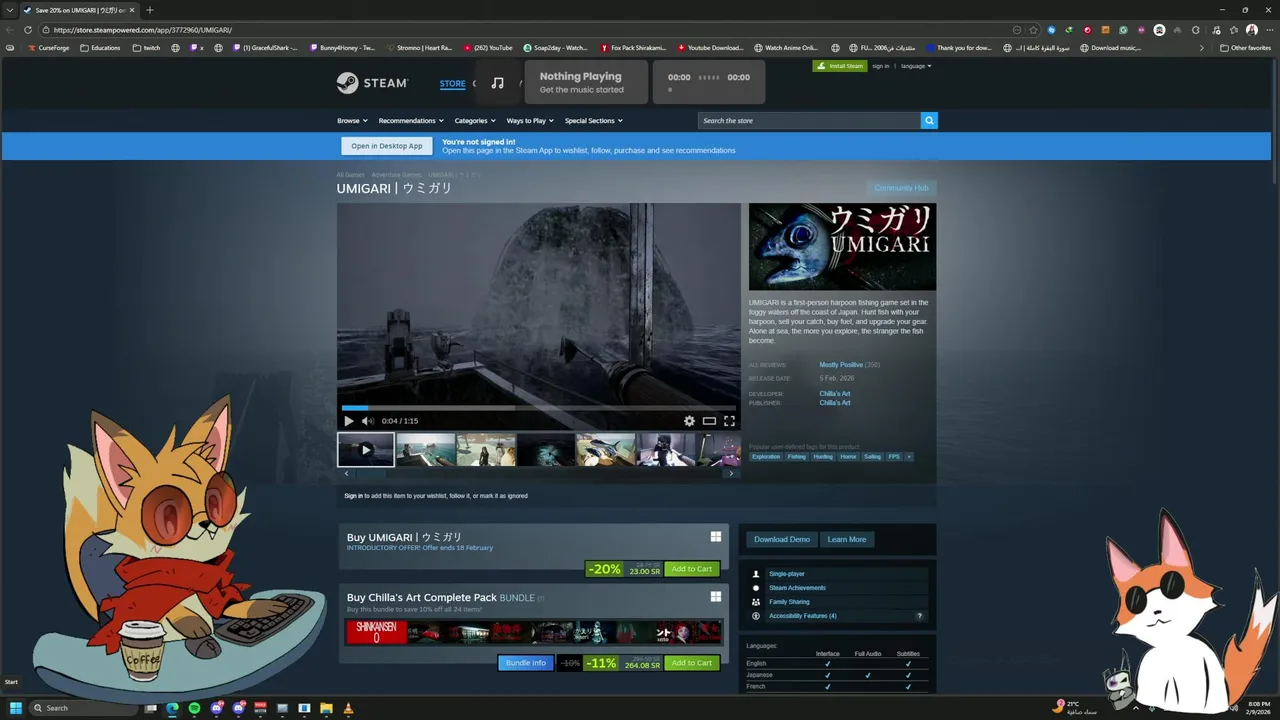Click the Windows platform icon on Buy UMIGARI
The width and height of the screenshot is (1280, 720).
(x=716, y=537)
